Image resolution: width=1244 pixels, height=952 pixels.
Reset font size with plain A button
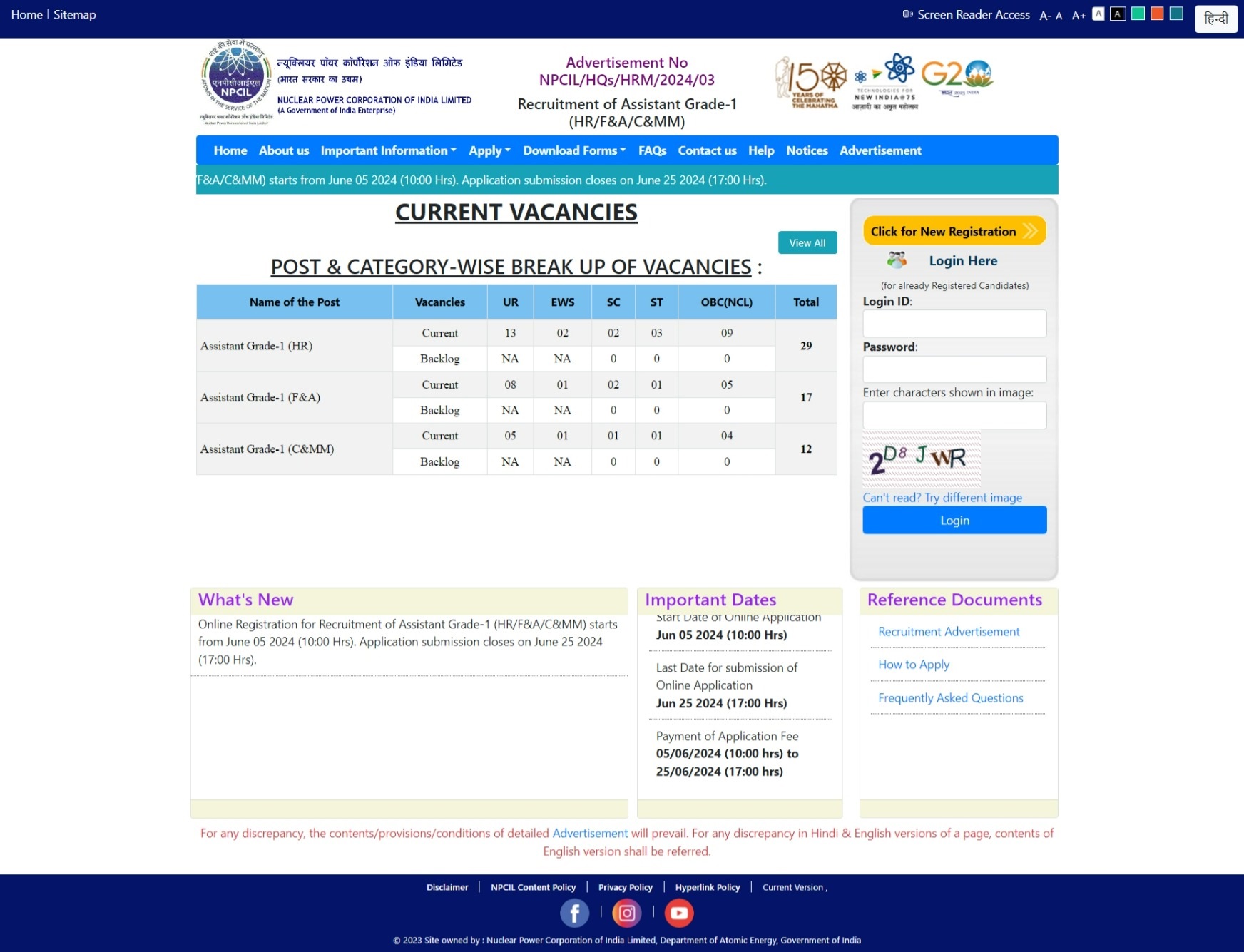[1059, 16]
